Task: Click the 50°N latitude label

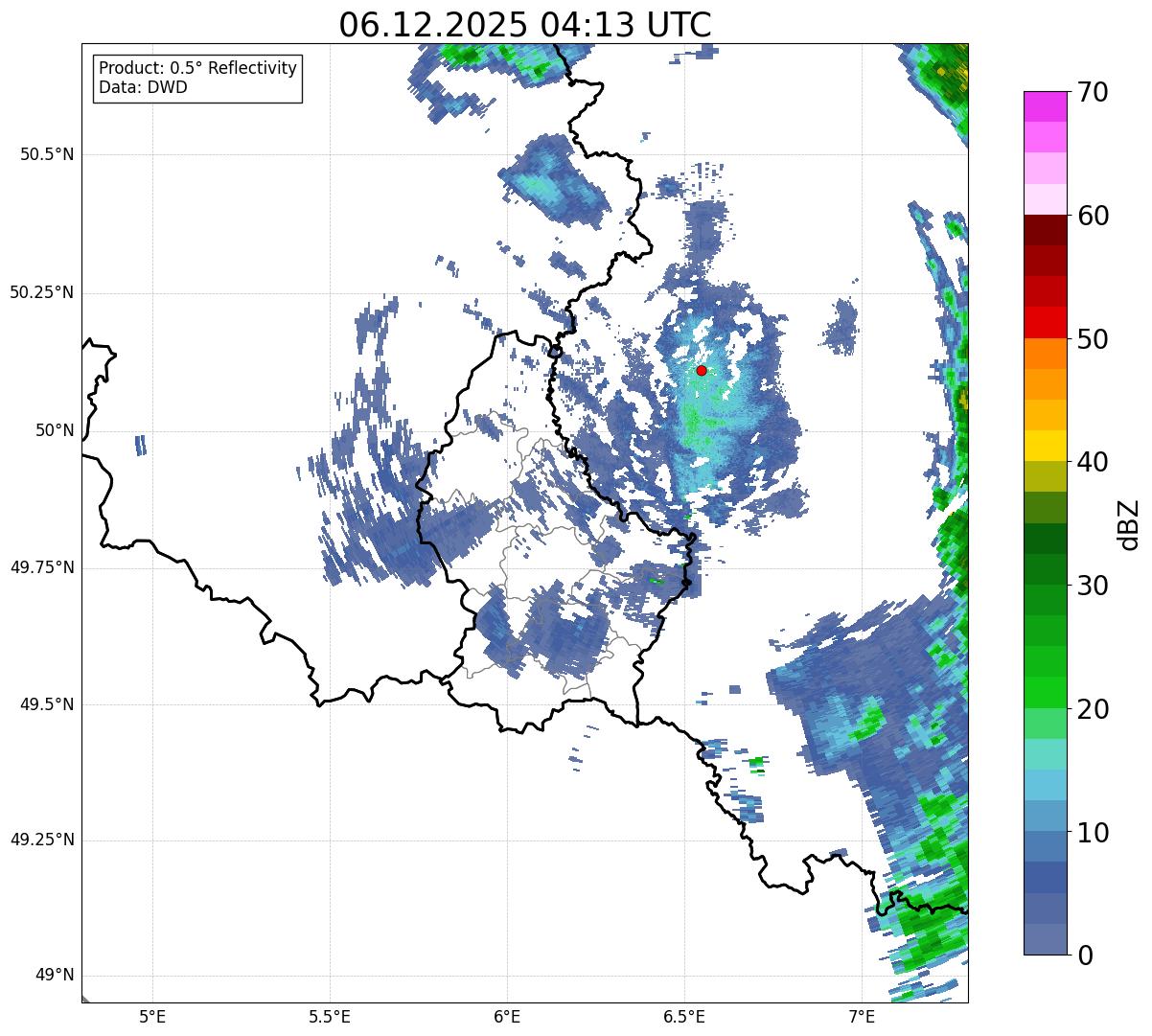Action: click(x=55, y=430)
